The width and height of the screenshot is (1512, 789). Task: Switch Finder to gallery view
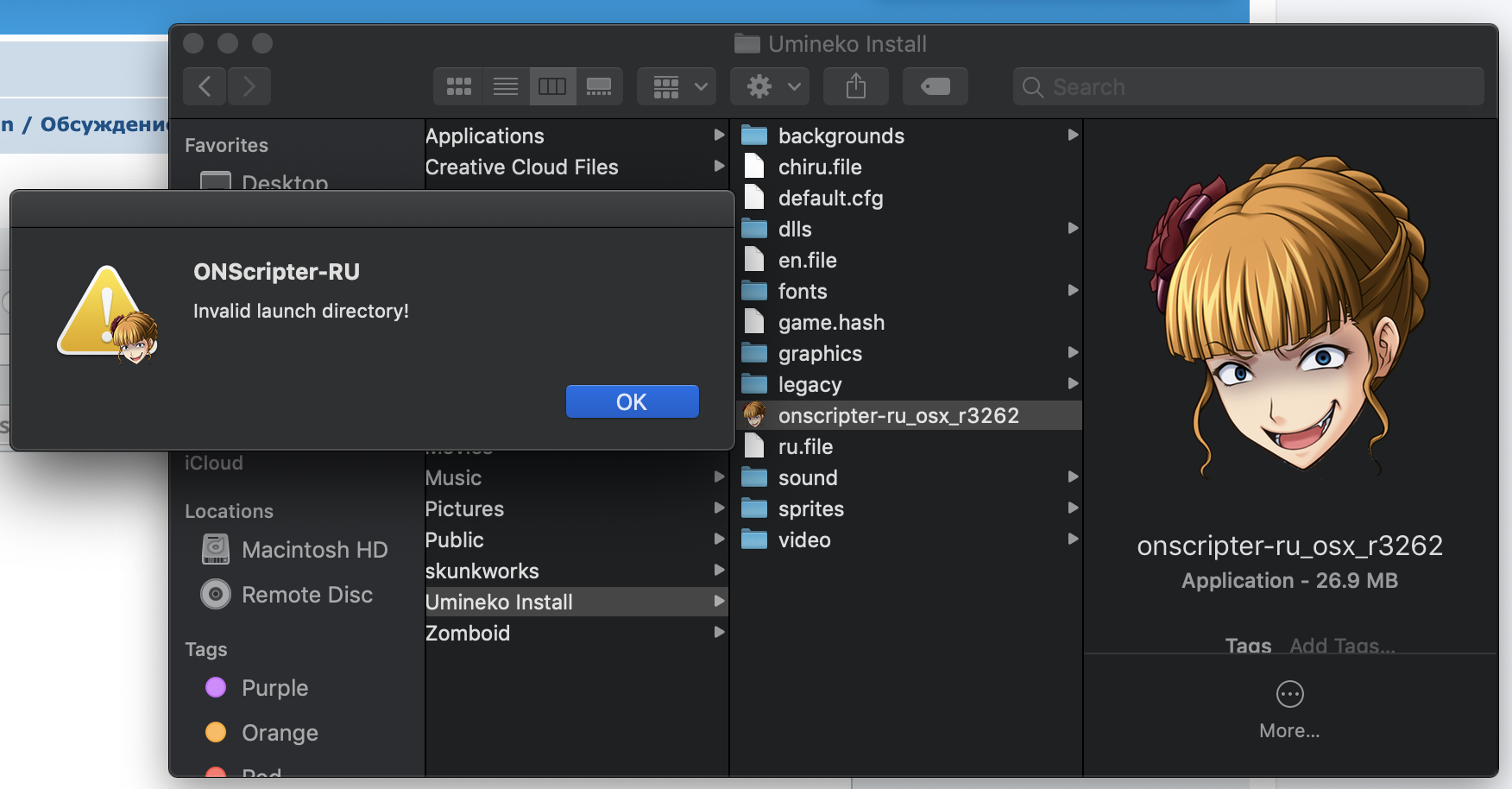[599, 86]
